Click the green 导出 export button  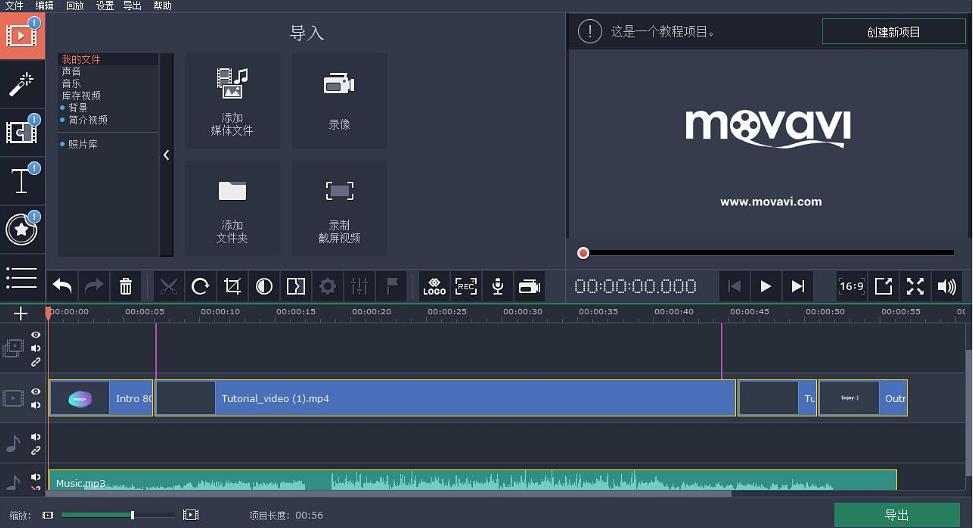coord(897,515)
